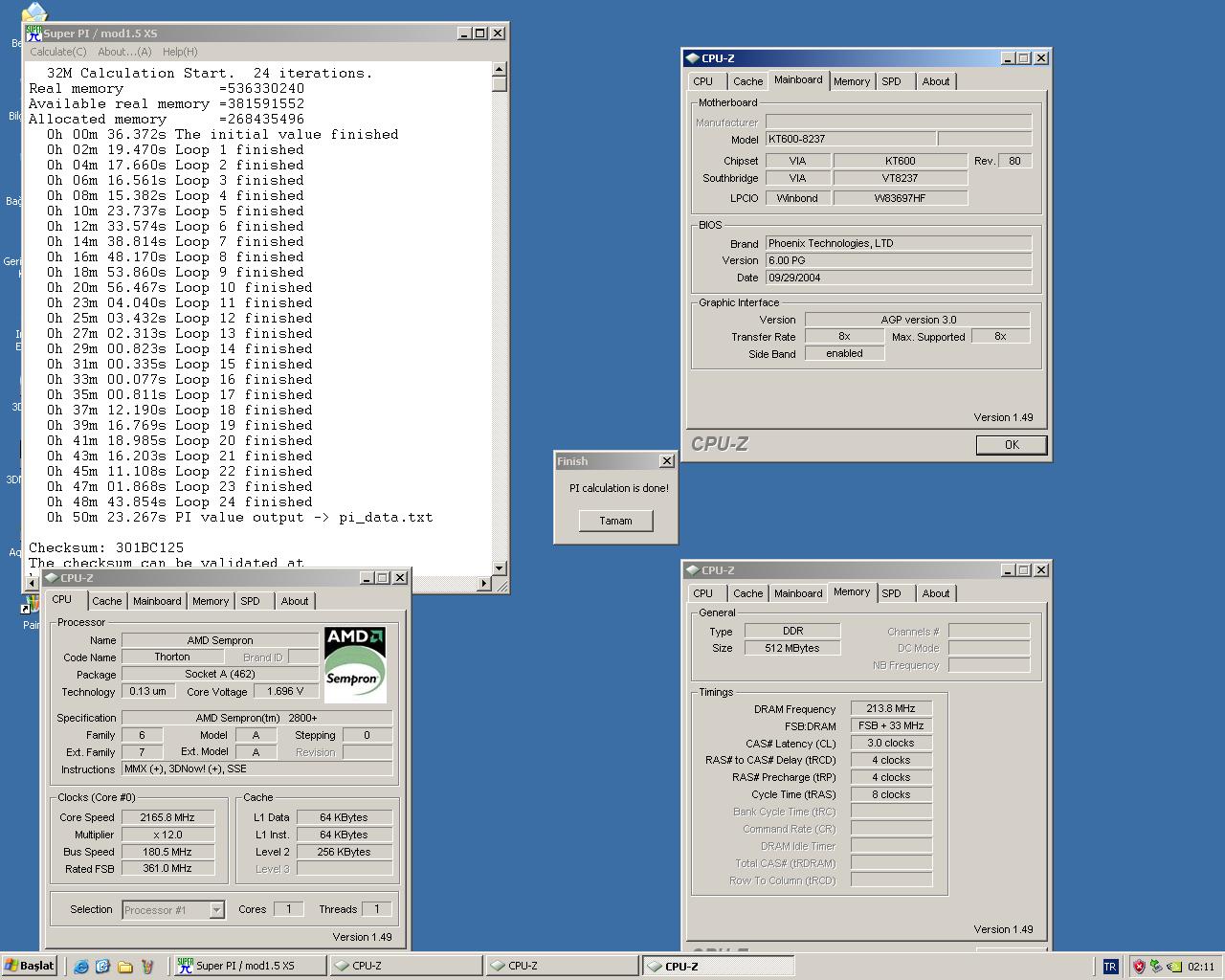
Task: Click the second CPU-Z taskbar button
Action: click(561, 966)
